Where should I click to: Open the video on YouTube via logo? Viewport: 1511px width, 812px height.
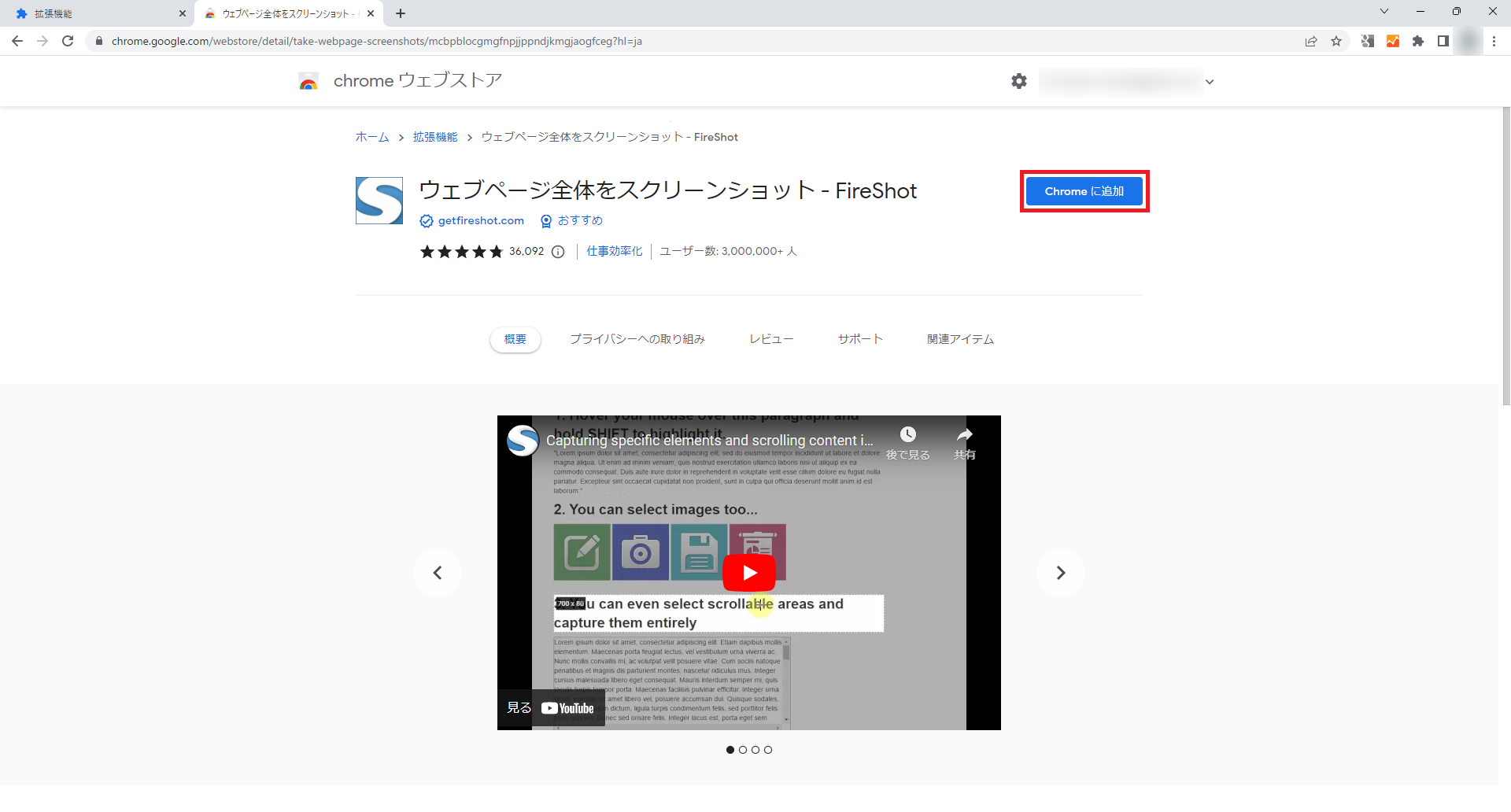click(567, 708)
